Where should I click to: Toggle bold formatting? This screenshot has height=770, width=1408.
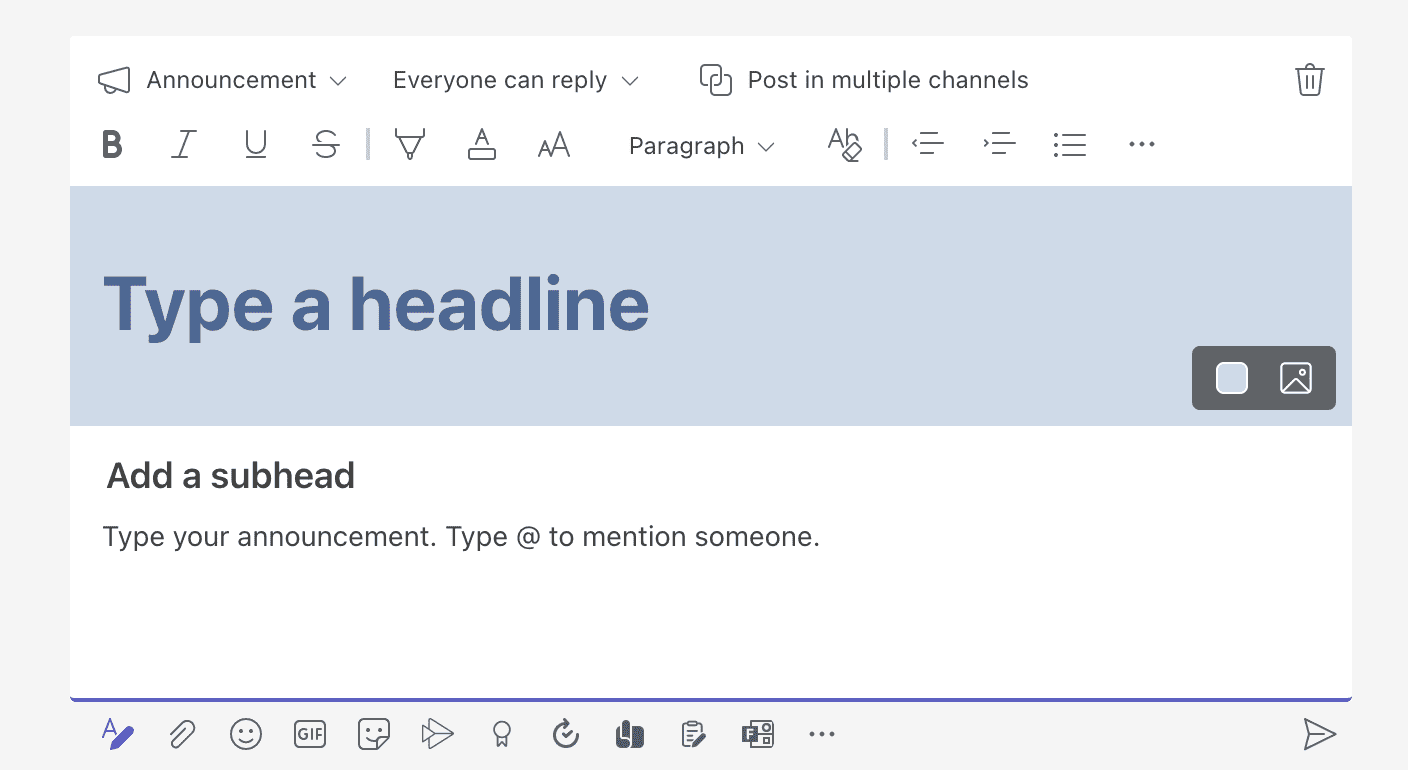point(112,145)
